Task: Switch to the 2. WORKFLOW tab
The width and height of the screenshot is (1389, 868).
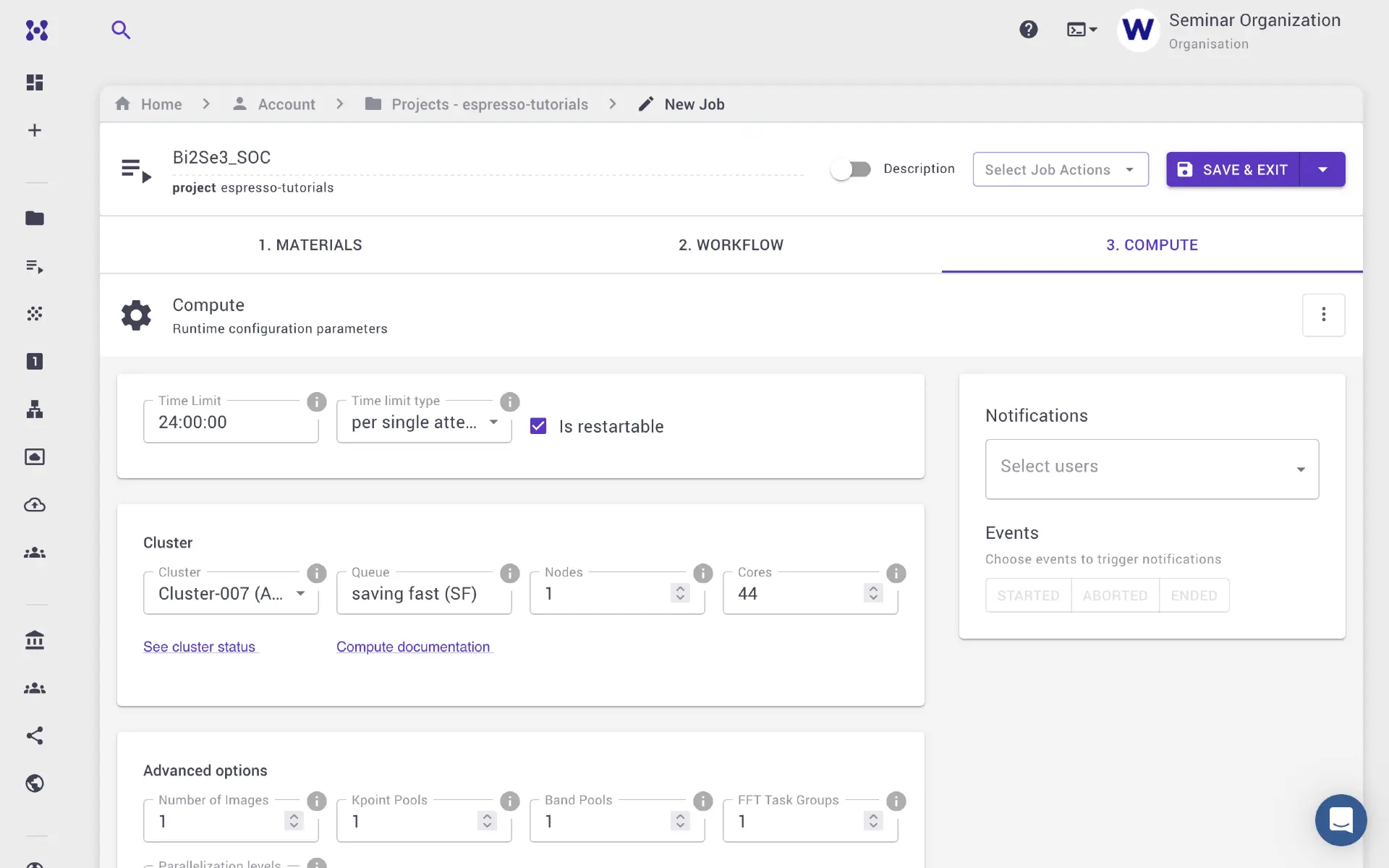Action: coord(731,245)
